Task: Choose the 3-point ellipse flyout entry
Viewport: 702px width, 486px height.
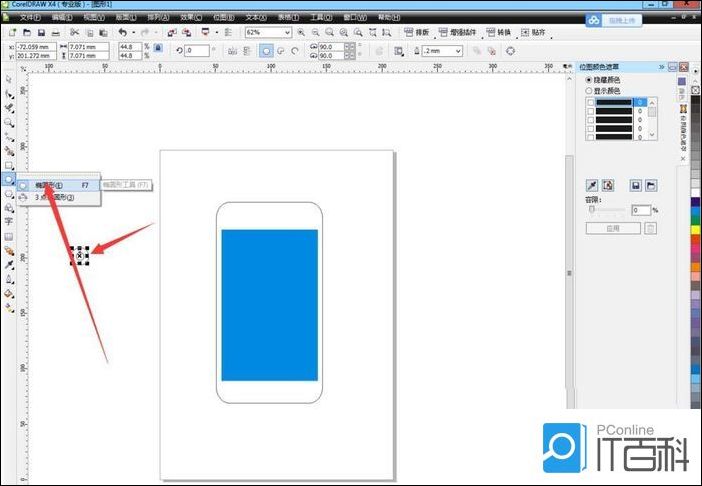Action: [x=48, y=198]
